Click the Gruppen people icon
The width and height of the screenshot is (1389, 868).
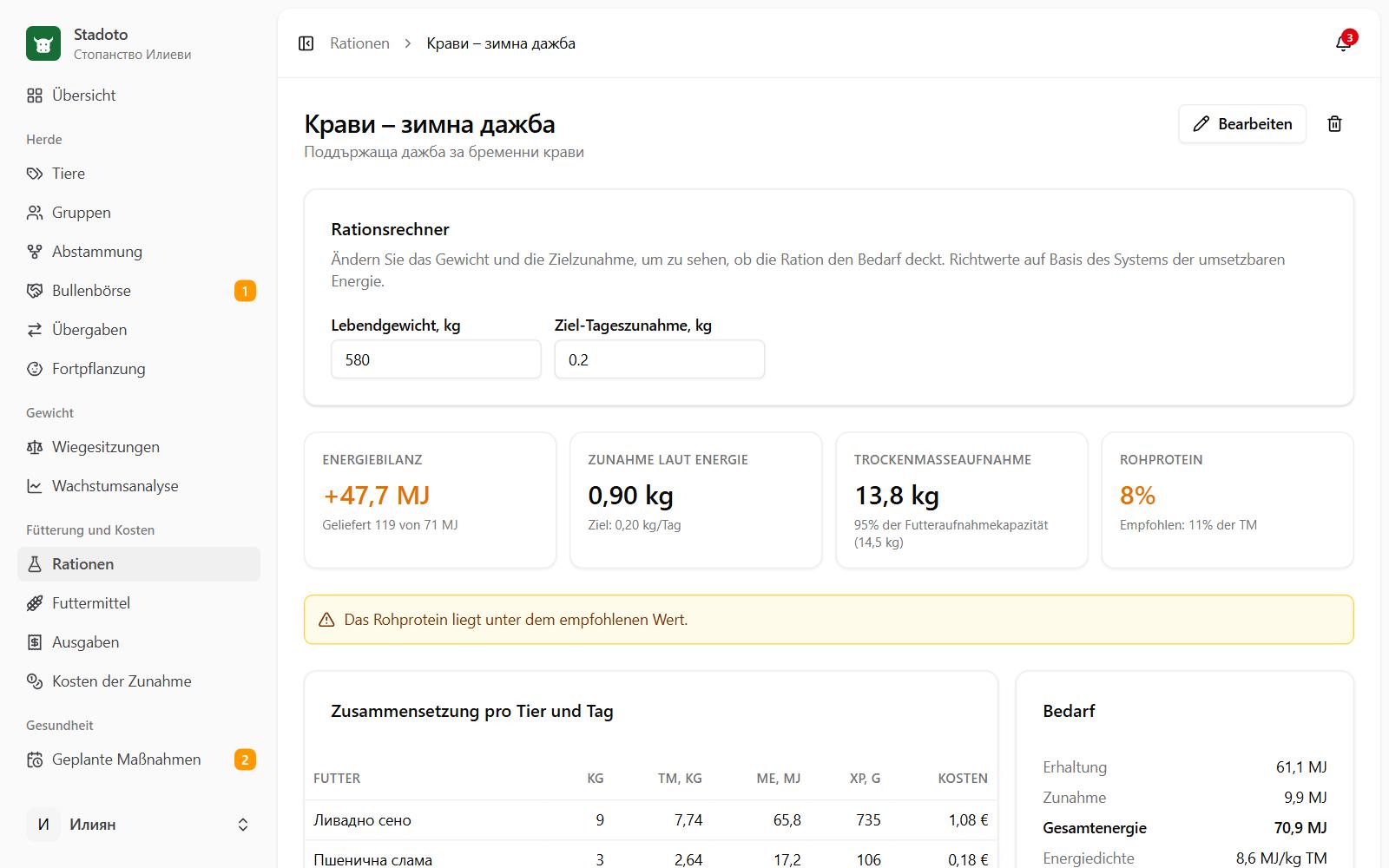pyautogui.click(x=35, y=213)
